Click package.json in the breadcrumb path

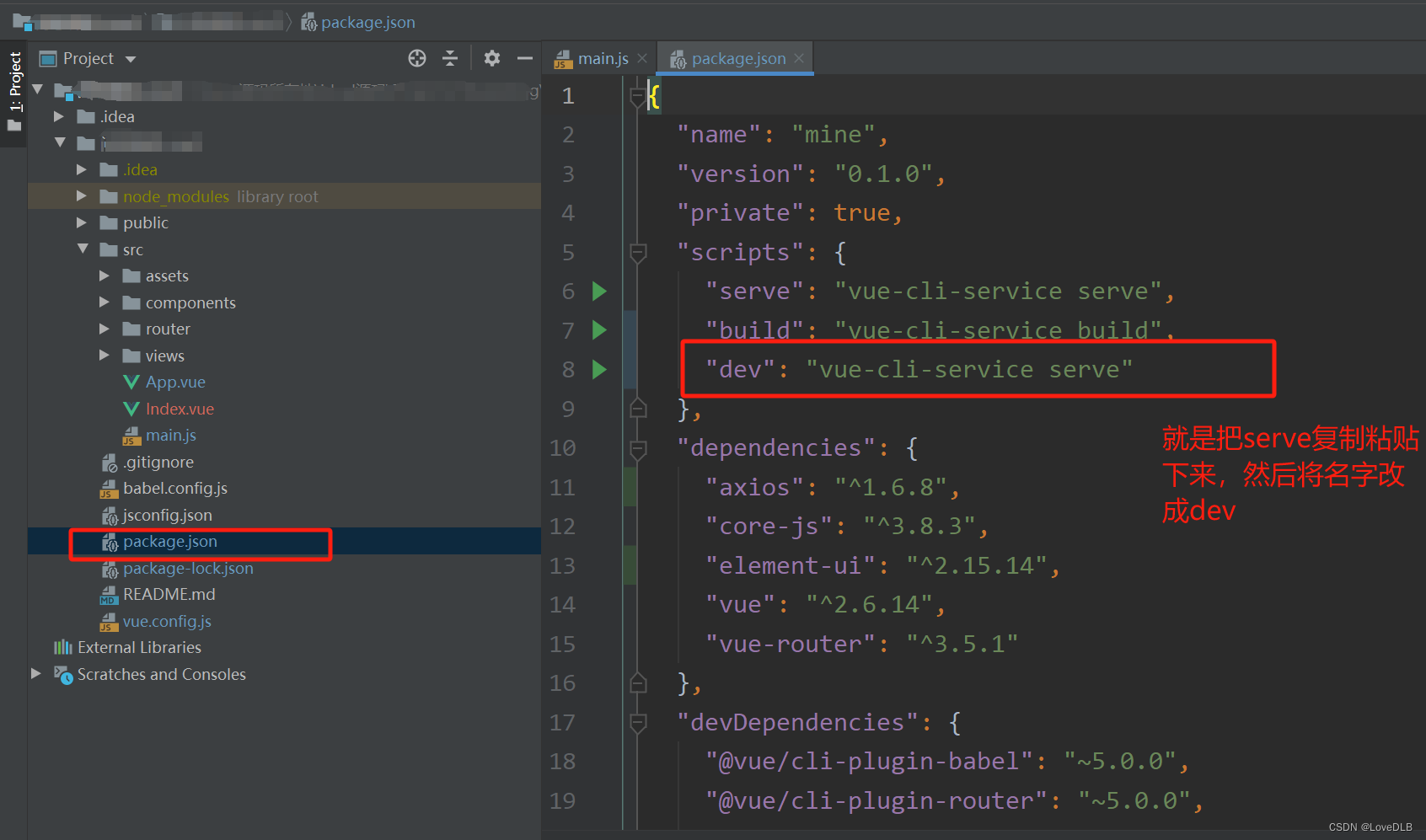pyautogui.click(x=367, y=22)
